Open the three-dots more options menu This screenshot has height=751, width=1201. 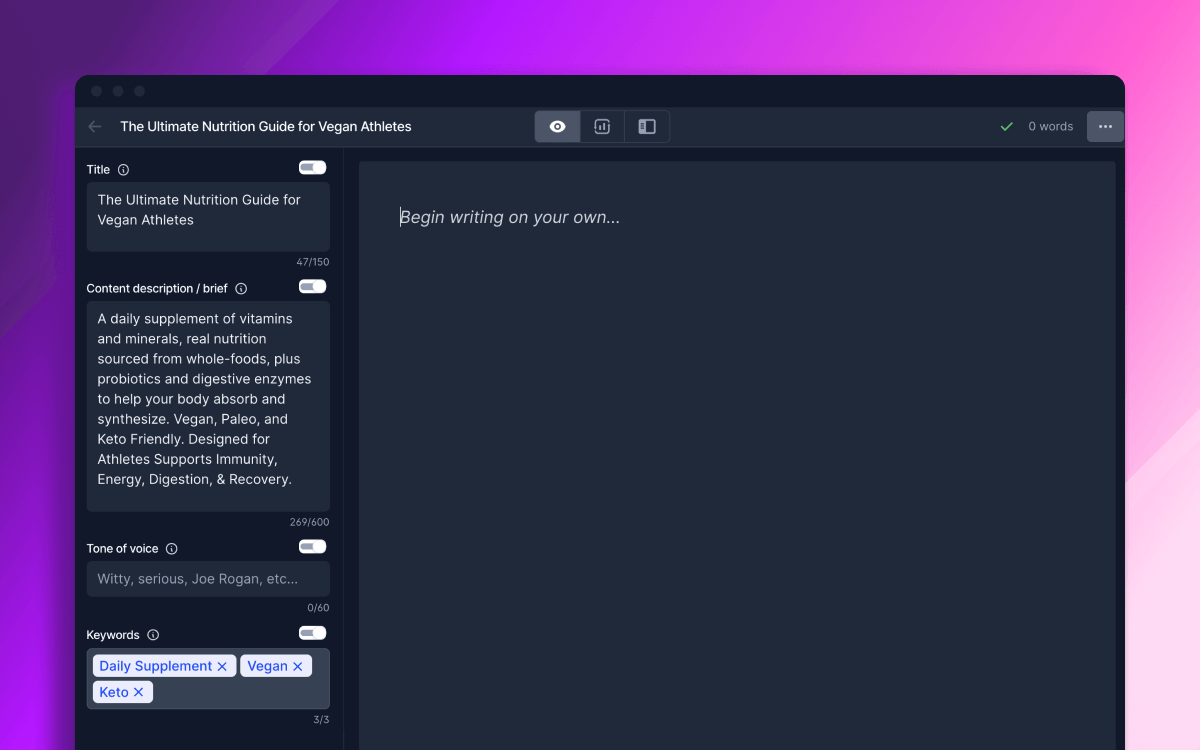(x=1105, y=127)
